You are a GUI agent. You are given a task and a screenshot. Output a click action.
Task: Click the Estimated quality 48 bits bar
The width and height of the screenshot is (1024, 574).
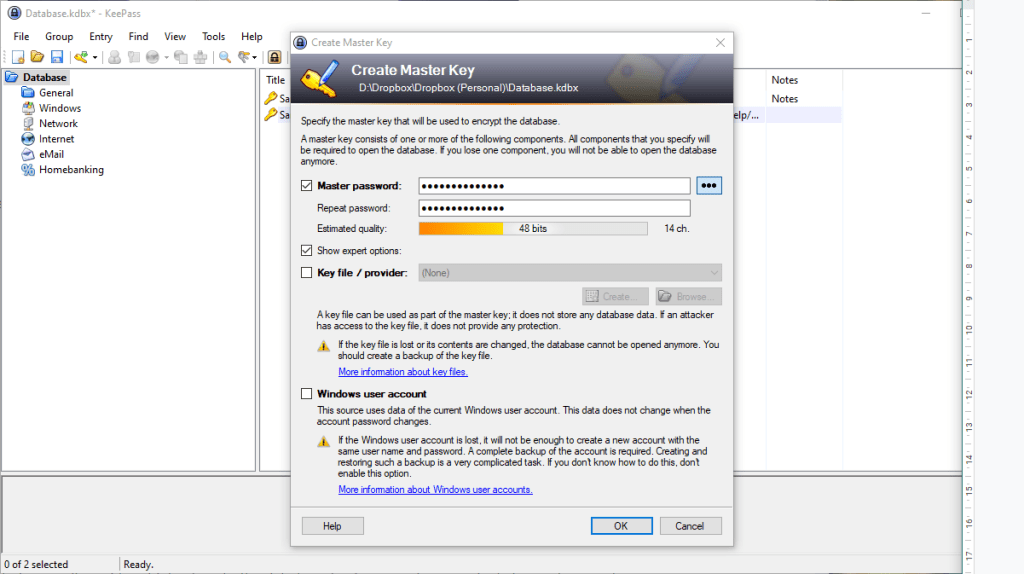tap(533, 229)
